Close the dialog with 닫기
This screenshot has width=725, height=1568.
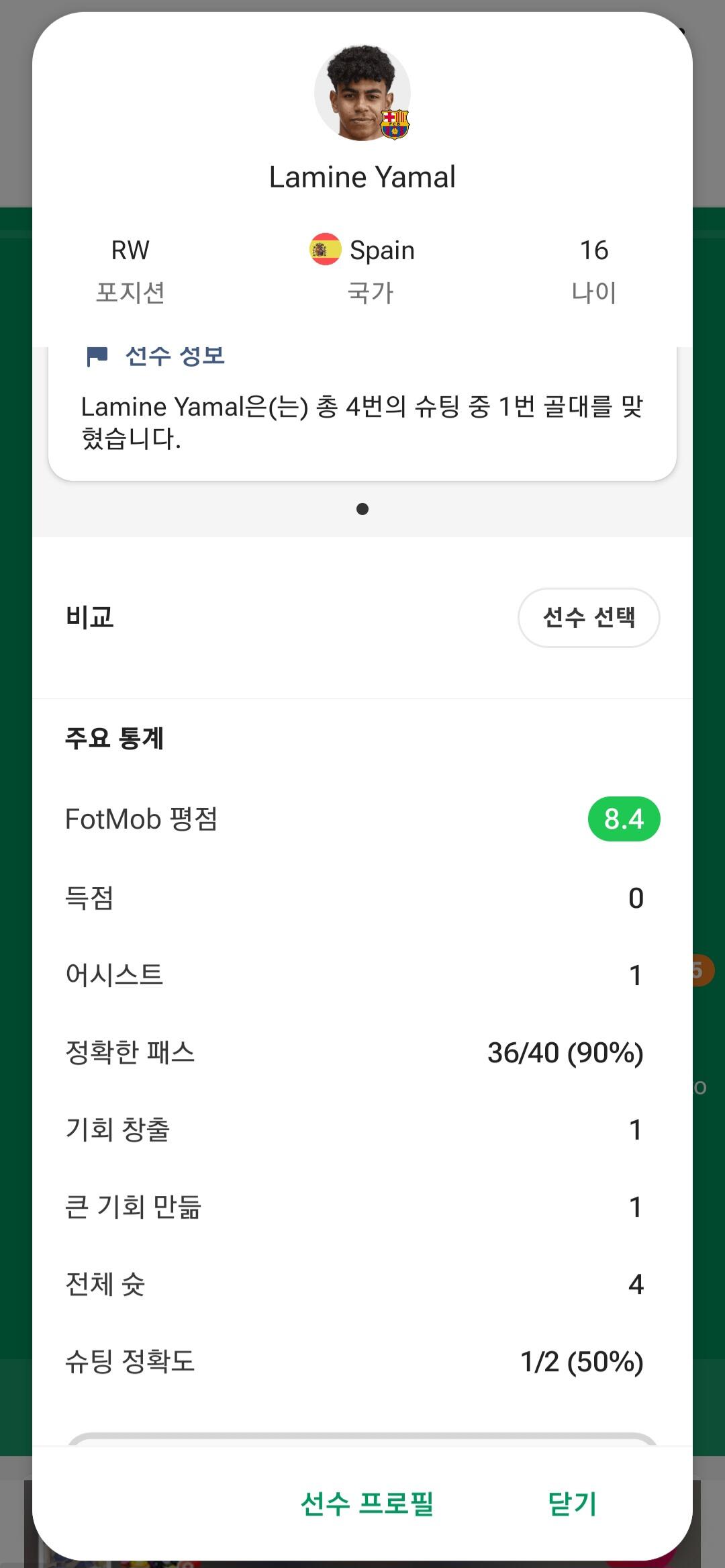(x=573, y=1504)
